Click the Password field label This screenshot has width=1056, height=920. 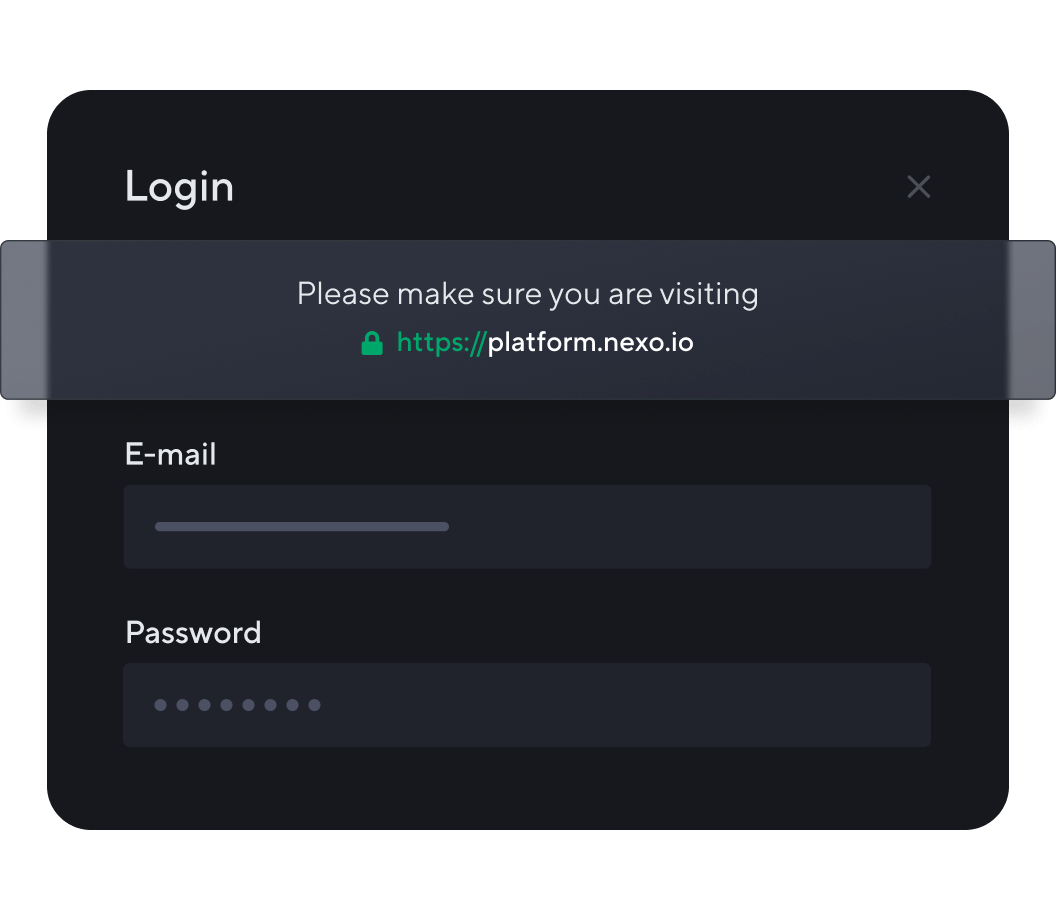tap(193, 632)
